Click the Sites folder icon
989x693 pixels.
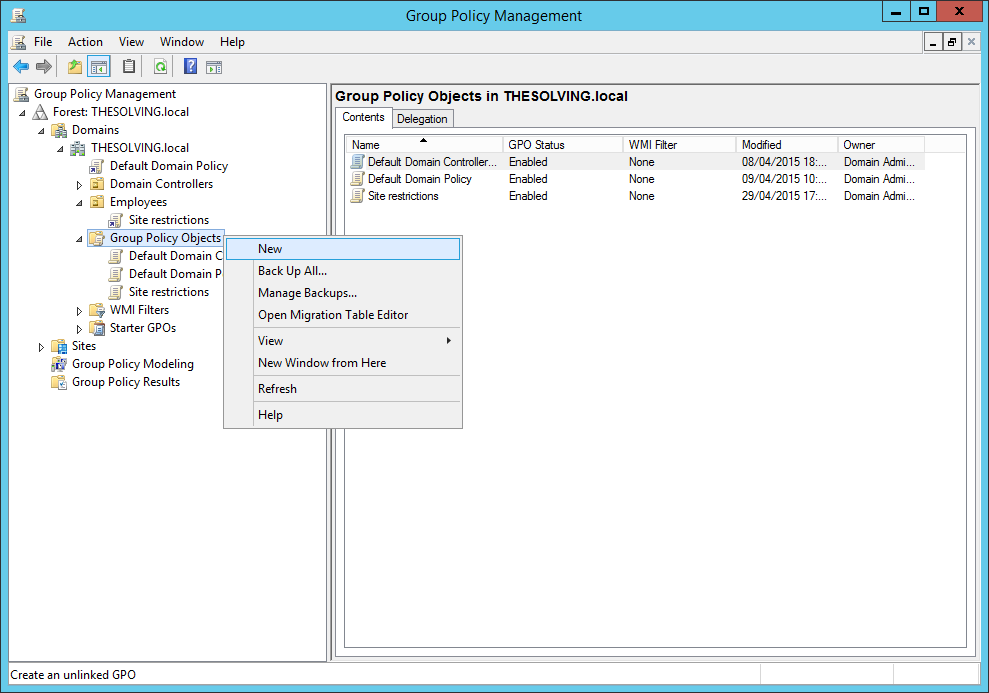pyautogui.click(x=59, y=346)
